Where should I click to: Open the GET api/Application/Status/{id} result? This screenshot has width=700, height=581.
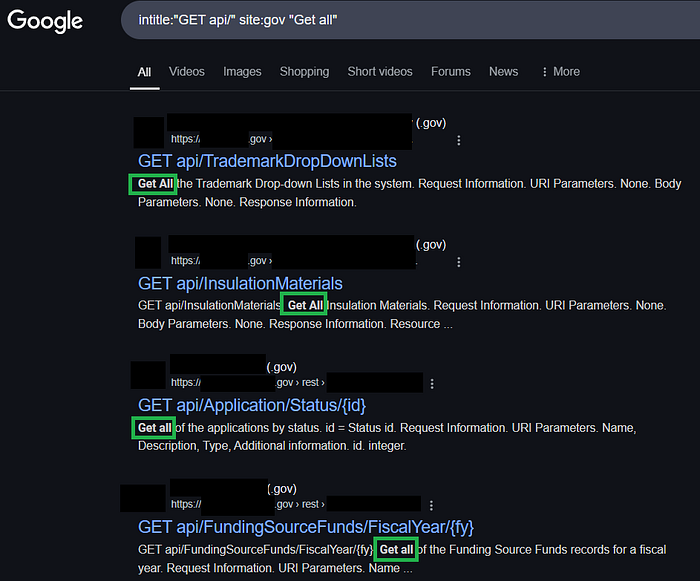click(x=252, y=405)
